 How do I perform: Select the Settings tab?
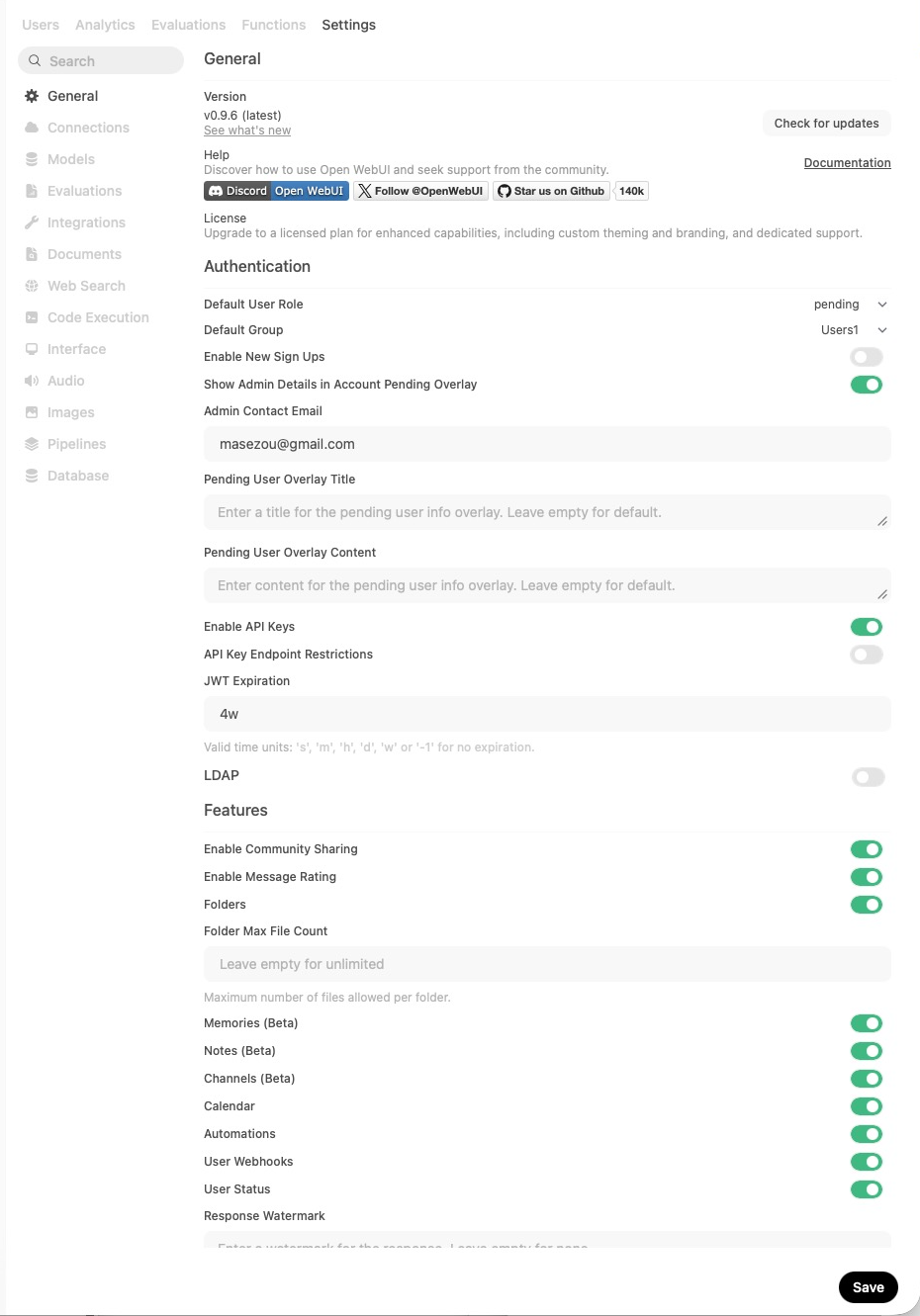pos(349,25)
